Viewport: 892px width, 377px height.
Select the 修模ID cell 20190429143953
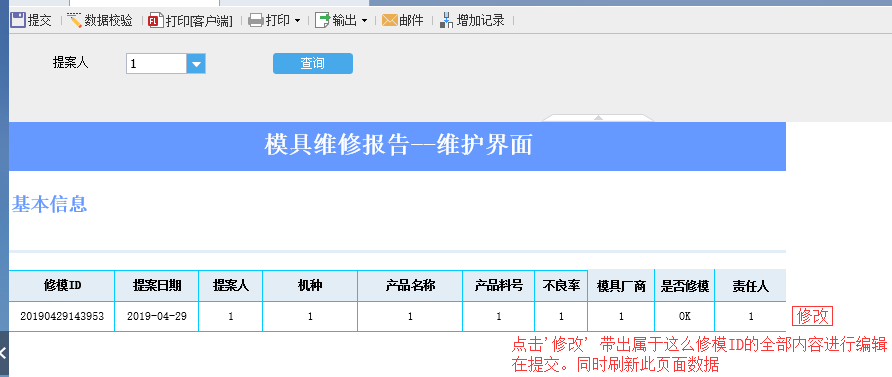click(x=62, y=317)
